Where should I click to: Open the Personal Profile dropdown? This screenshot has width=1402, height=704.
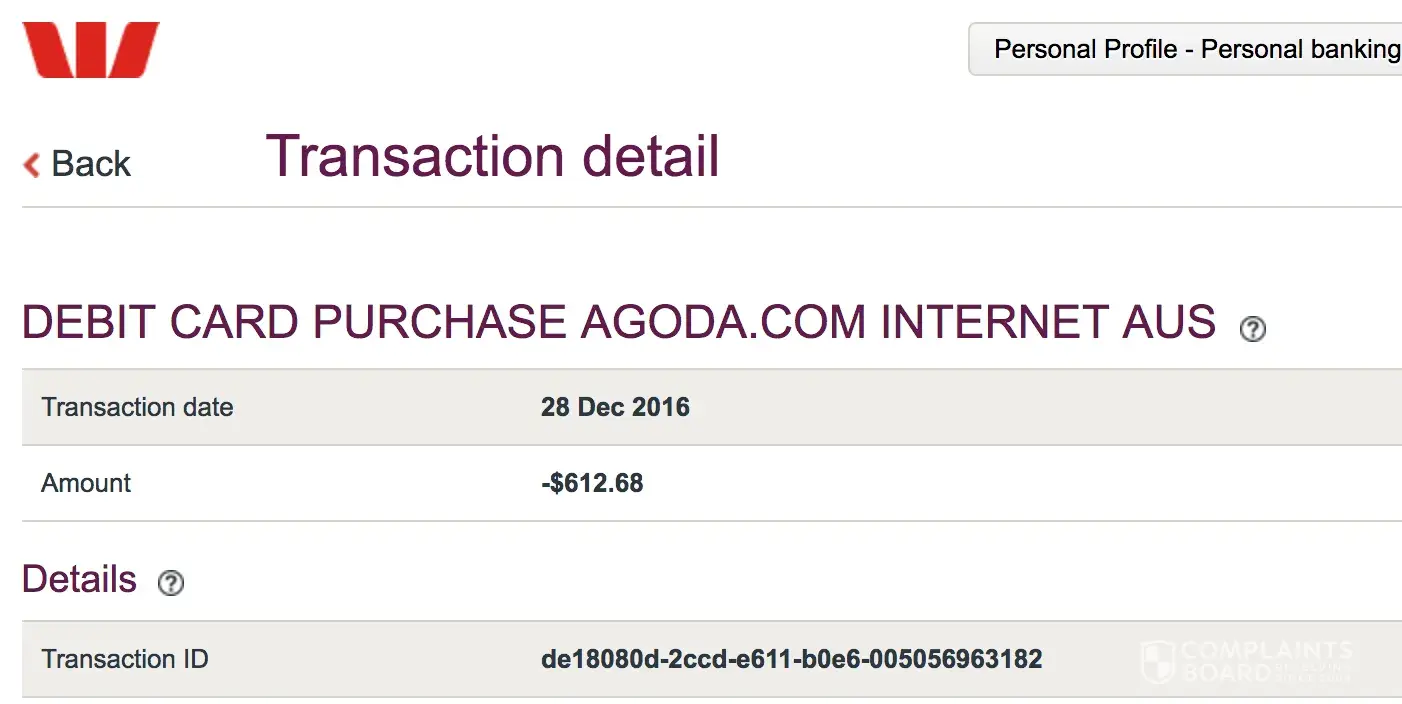(1185, 49)
